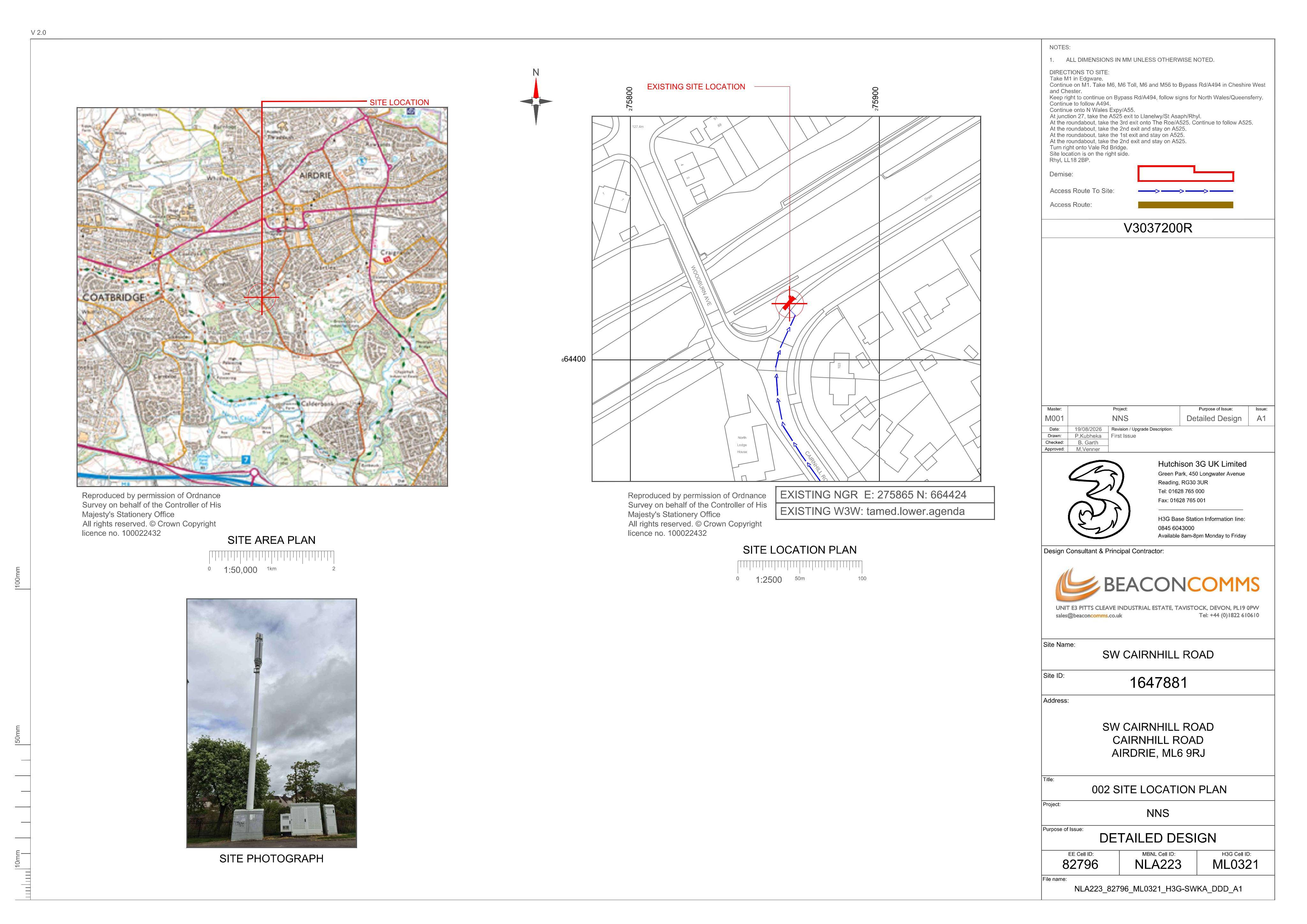The height and width of the screenshot is (924, 1307).
Task: Click the date 19/08/2026 cell
Action: (x=1088, y=430)
